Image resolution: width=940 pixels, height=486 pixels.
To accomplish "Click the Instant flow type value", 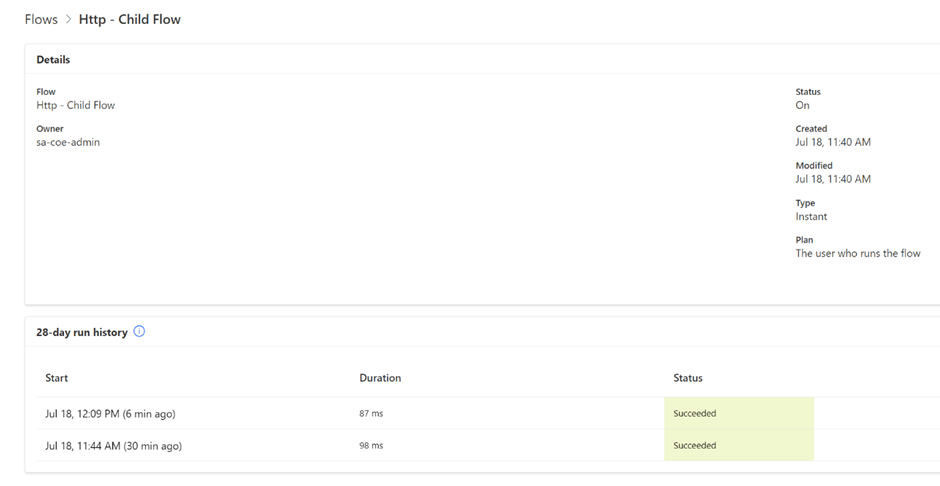I will [811, 216].
